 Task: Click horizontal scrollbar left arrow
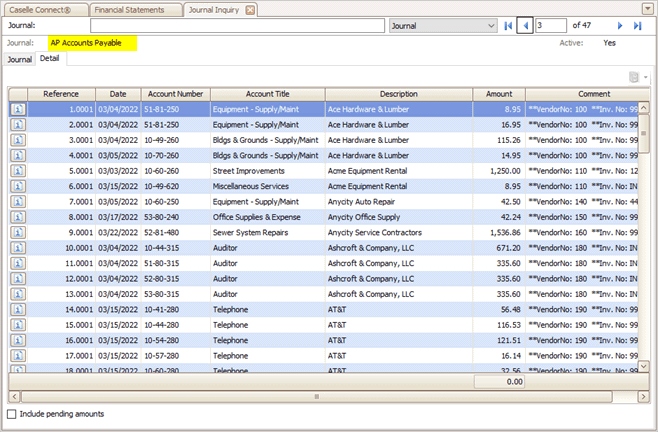tap(14, 396)
